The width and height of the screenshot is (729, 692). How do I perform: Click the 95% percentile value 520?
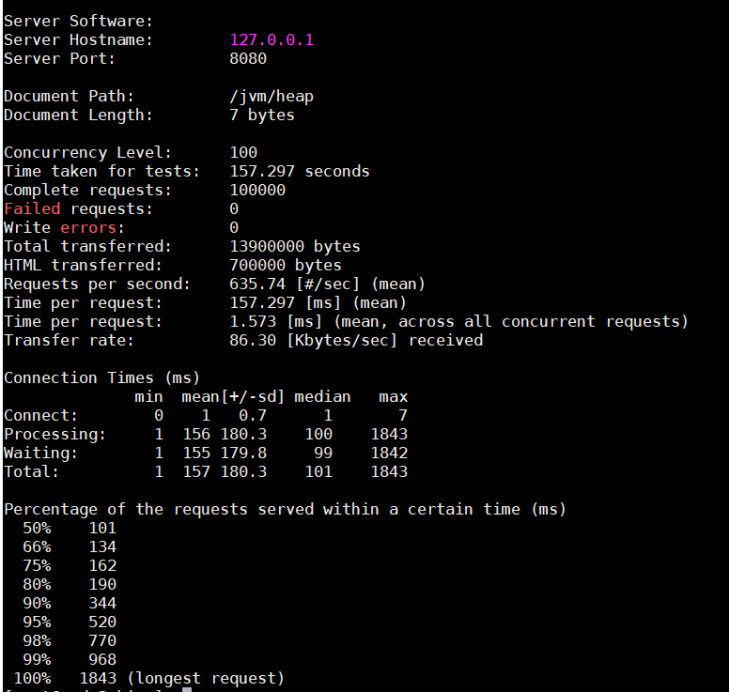pyautogui.click(x=103, y=622)
